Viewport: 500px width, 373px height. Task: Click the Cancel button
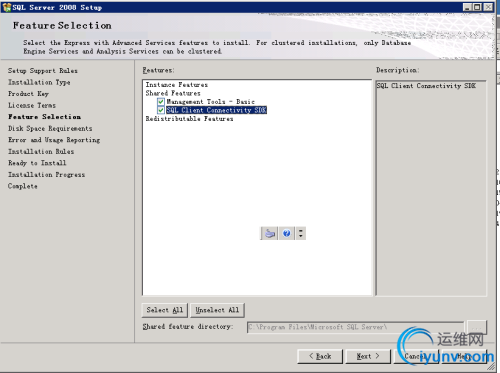[x=416, y=356]
